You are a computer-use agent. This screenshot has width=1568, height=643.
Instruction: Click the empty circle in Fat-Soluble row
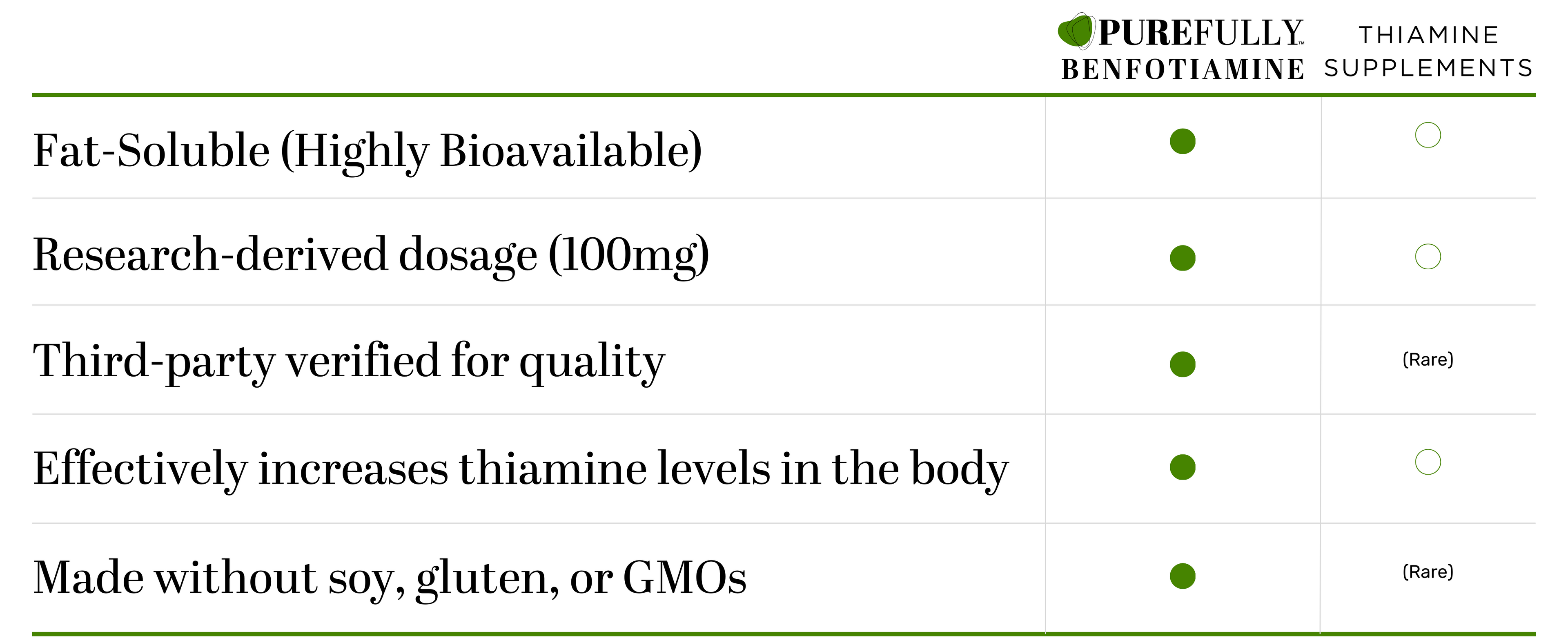click(1428, 135)
